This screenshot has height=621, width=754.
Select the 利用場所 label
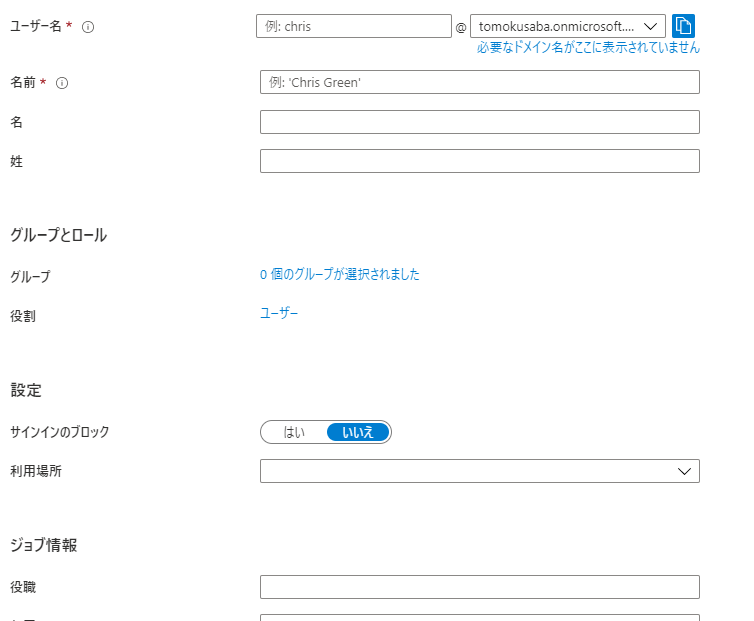(x=36, y=471)
